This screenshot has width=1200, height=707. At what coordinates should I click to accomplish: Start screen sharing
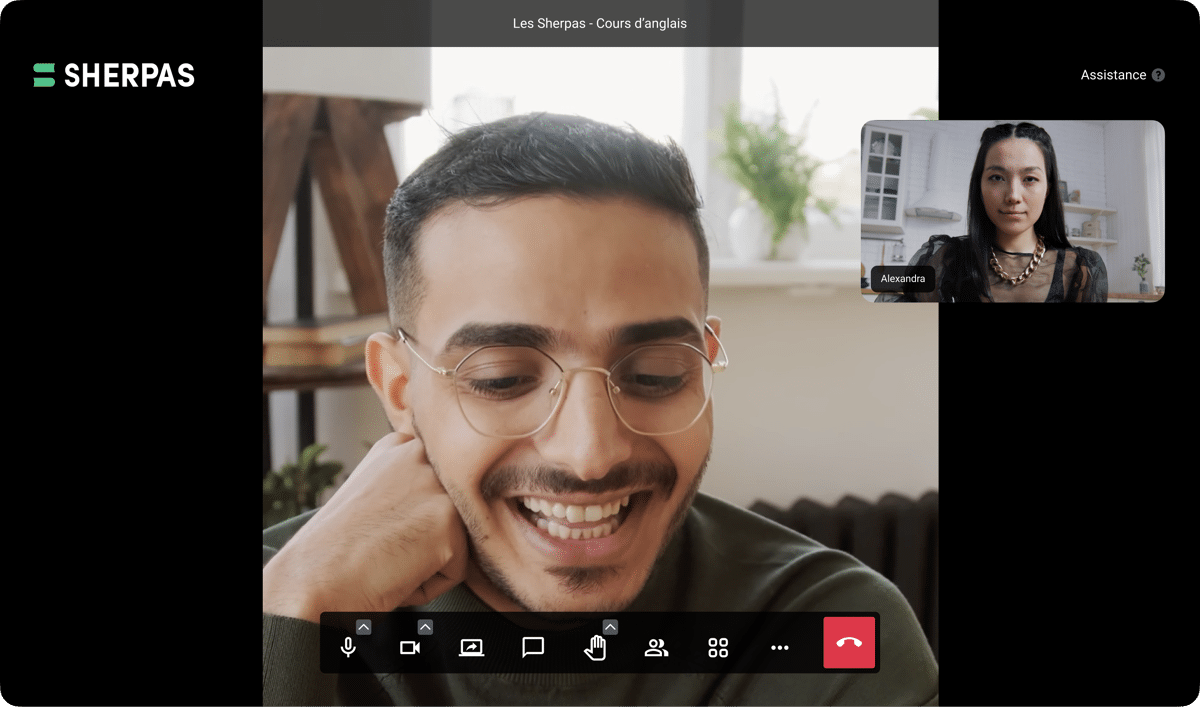tap(471, 648)
